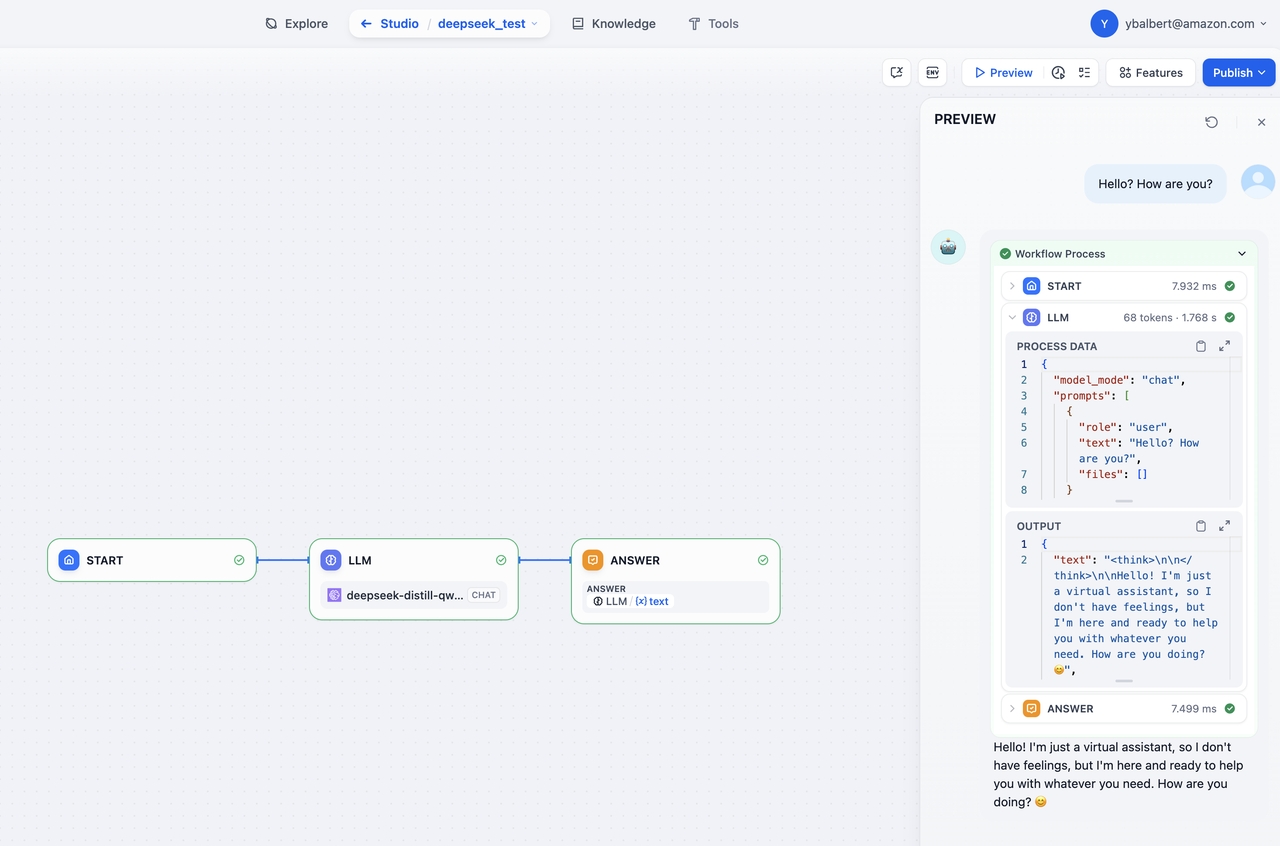This screenshot has height=846, width=1280.
Task: Expand the ANSWER step in workflow process
Action: [1012, 709]
